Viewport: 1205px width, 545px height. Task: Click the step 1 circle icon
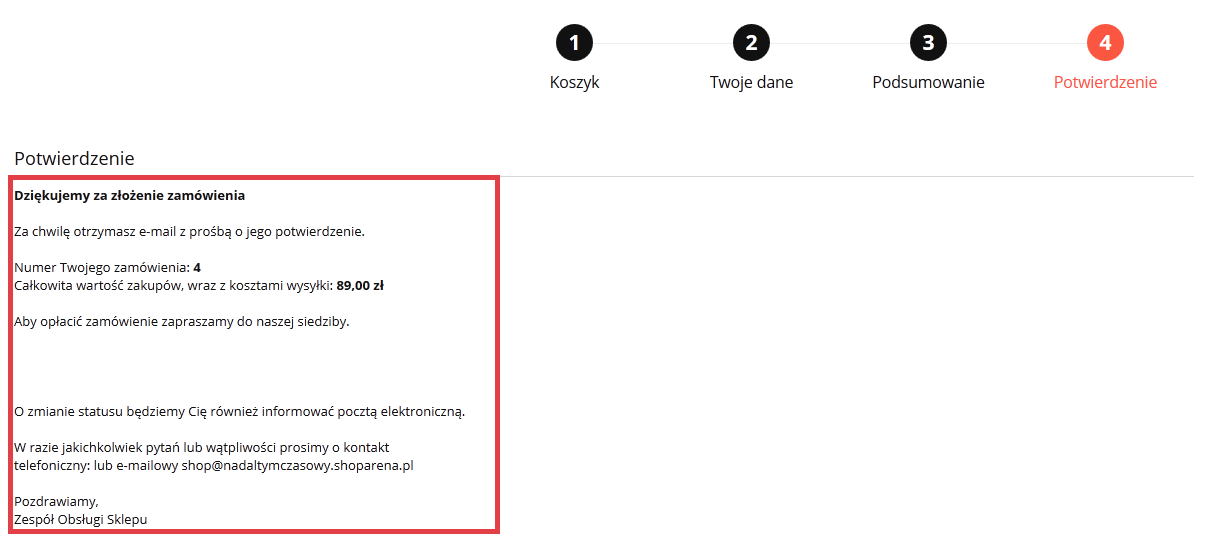point(574,43)
